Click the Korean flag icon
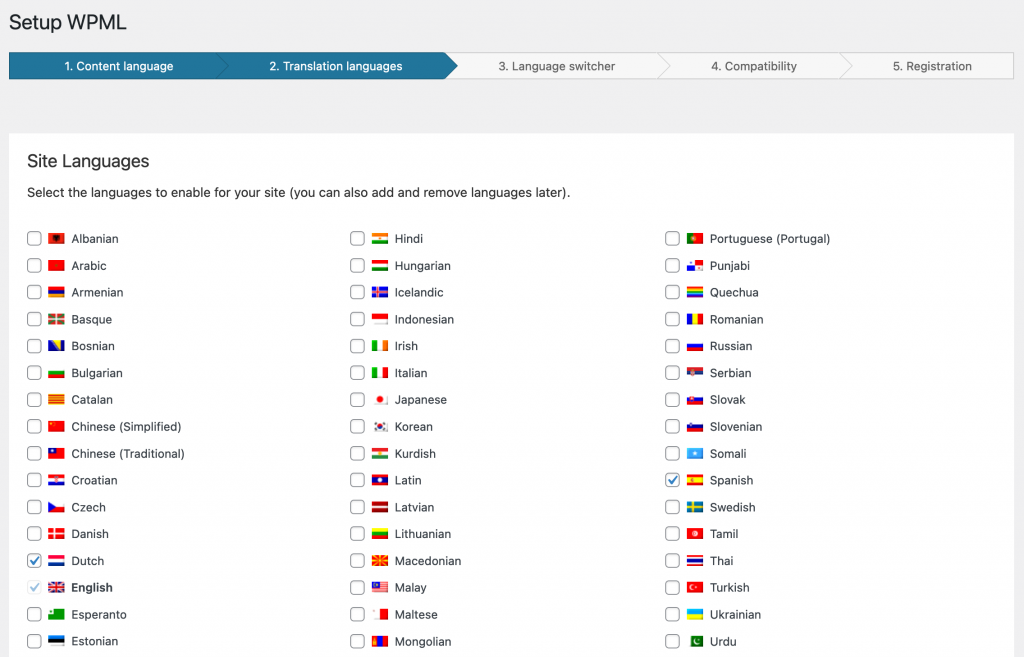 pos(379,426)
